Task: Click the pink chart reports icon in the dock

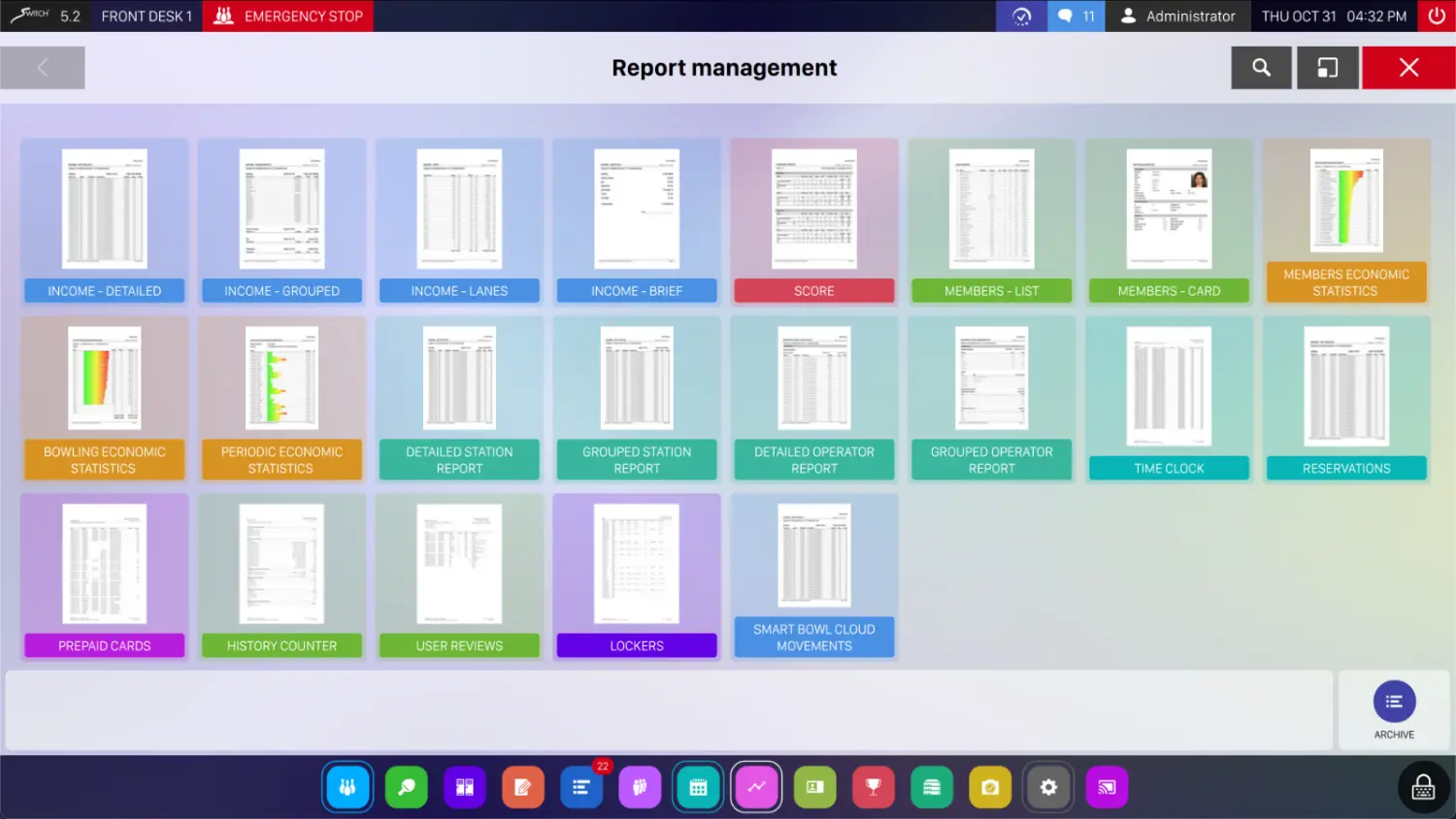Action: 757,787
